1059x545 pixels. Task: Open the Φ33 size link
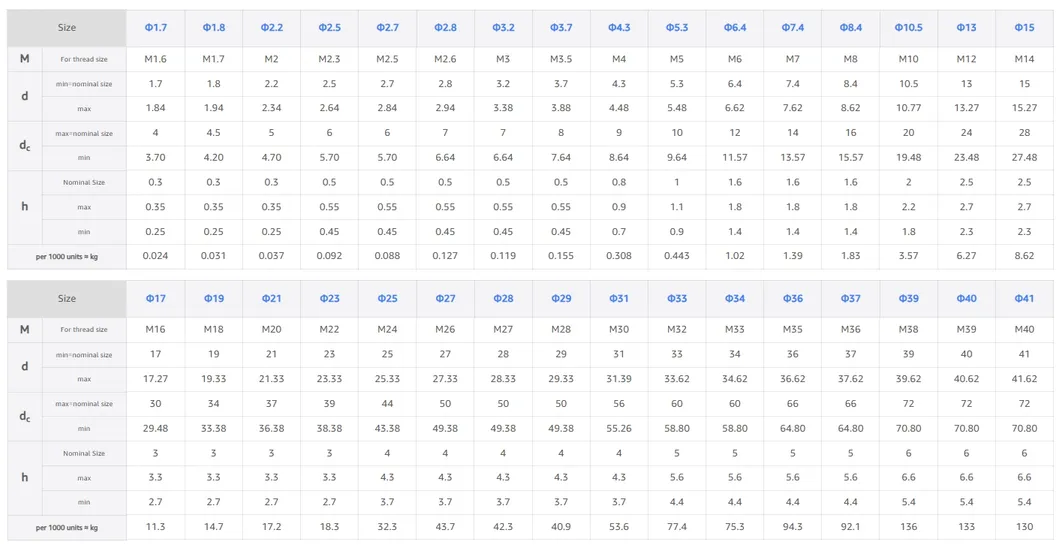coord(677,299)
